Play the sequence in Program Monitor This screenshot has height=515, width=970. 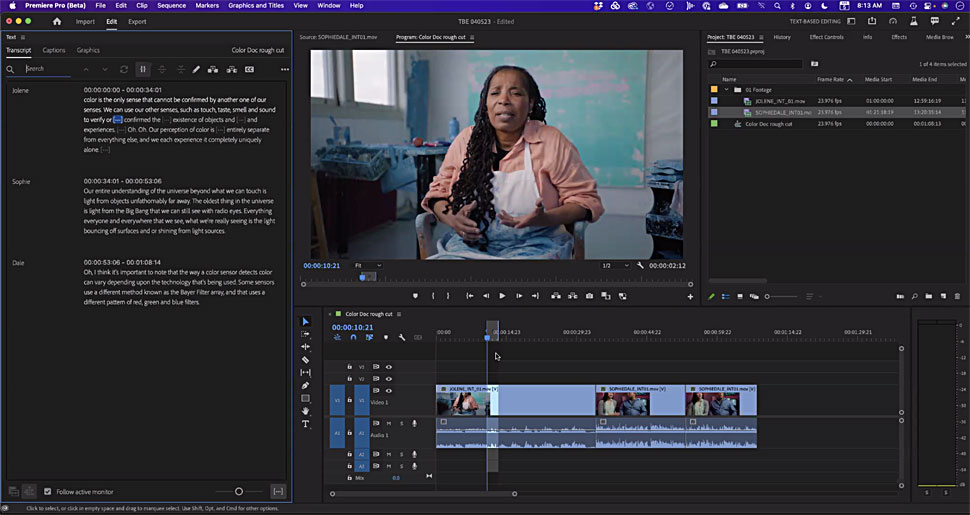502,296
